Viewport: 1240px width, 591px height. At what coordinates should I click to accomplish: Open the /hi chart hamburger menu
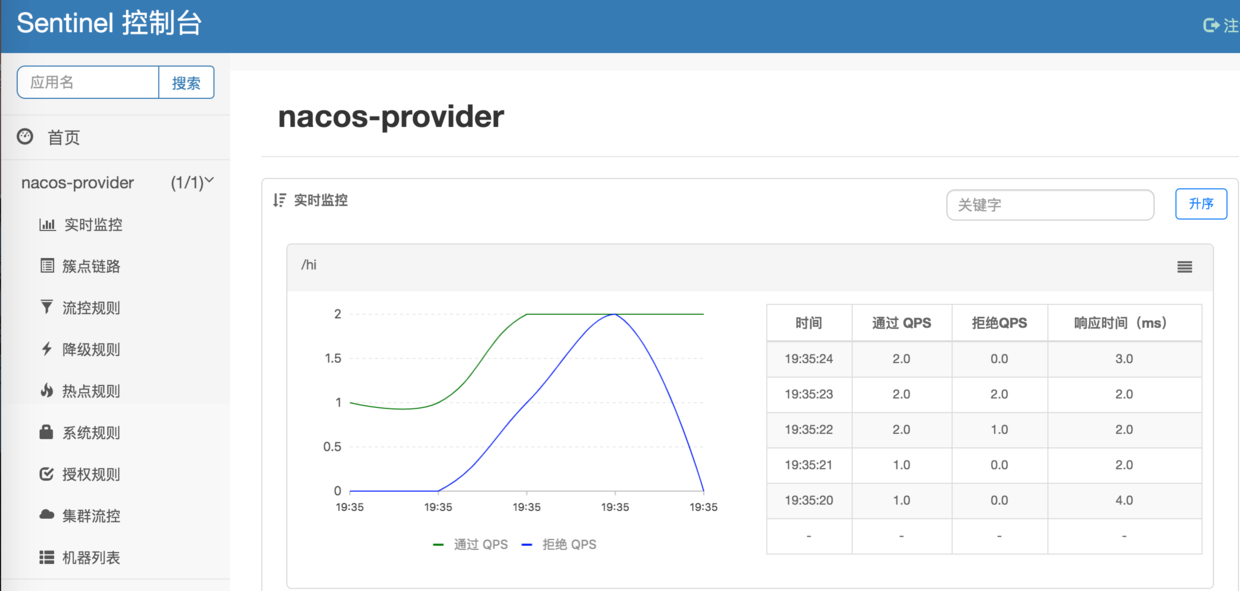pyautogui.click(x=1185, y=267)
